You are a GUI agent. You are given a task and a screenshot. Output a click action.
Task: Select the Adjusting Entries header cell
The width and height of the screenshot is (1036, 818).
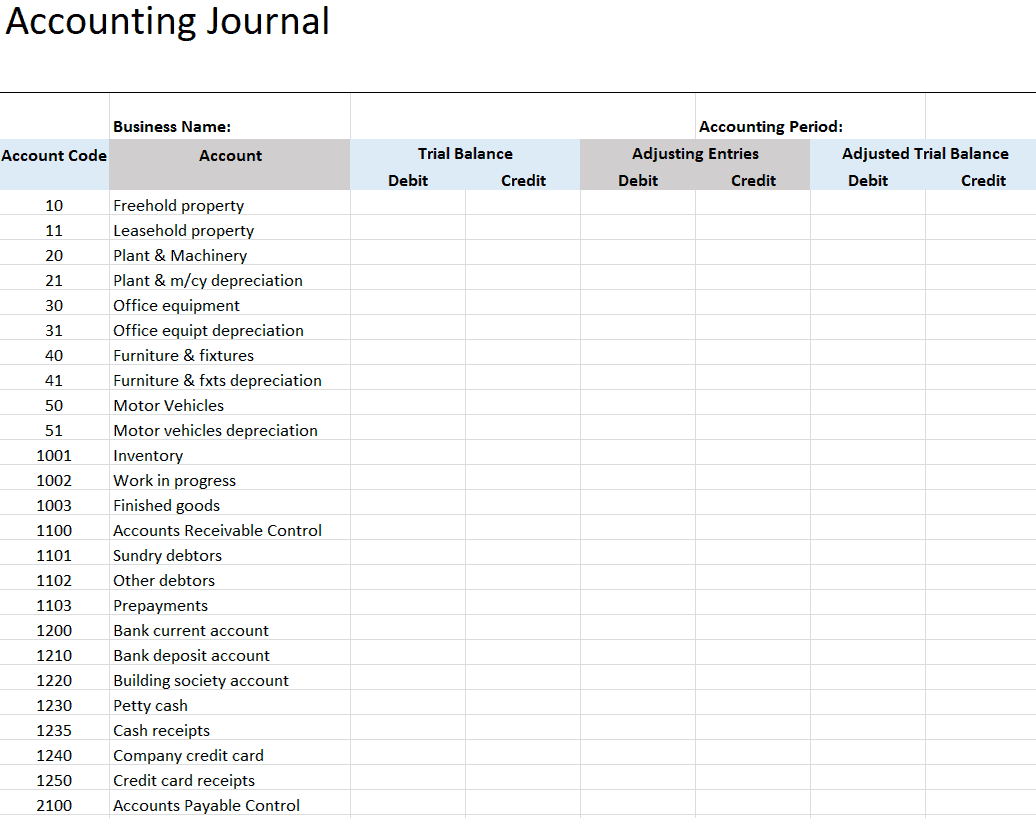click(695, 153)
